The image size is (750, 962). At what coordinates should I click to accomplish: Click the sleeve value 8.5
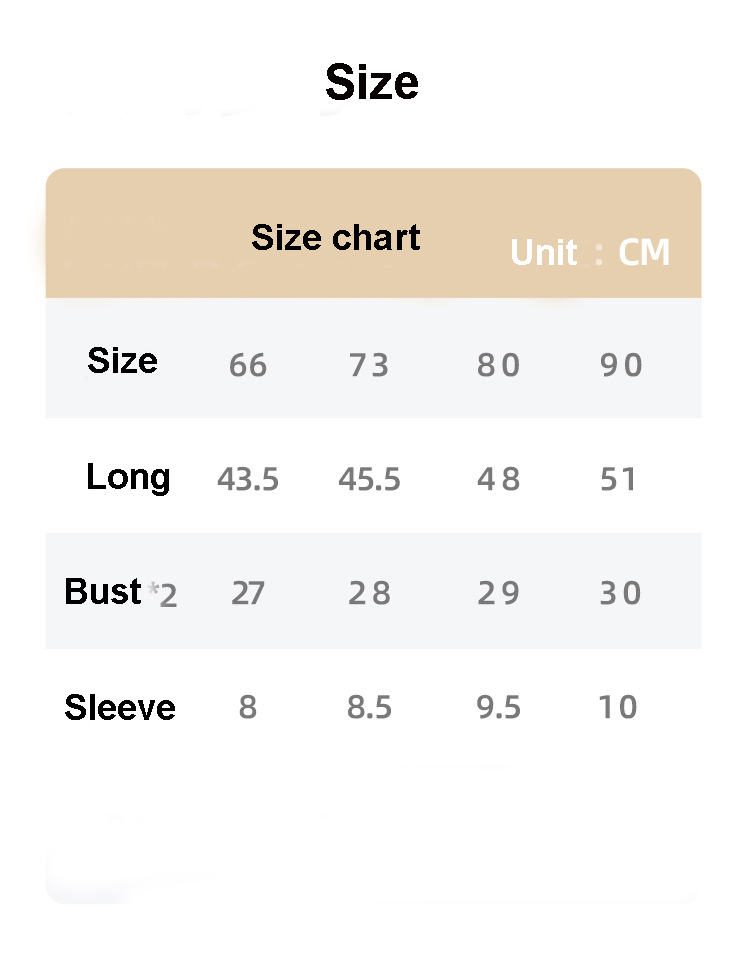click(x=369, y=708)
